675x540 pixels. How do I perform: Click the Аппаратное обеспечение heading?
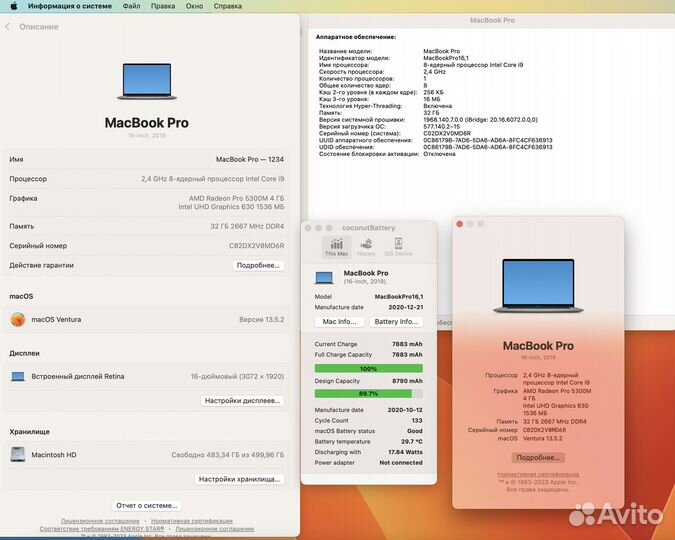click(356, 37)
